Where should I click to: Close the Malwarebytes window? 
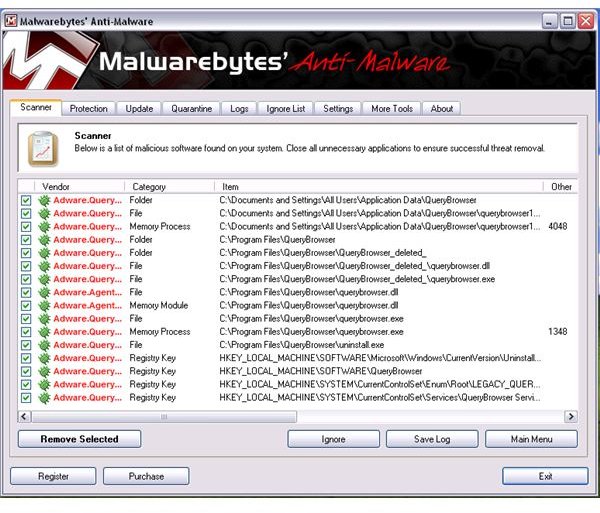pos(585,21)
